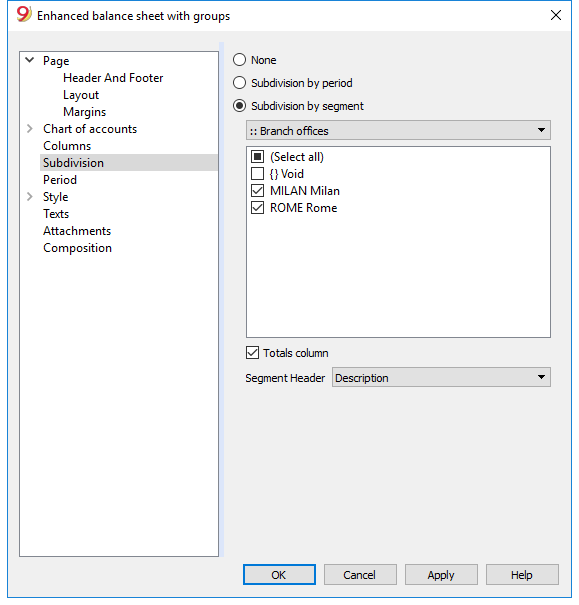Viewport: 579px width, 605px height.
Task: Uncheck the ROME Rome segment
Action: point(257,208)
